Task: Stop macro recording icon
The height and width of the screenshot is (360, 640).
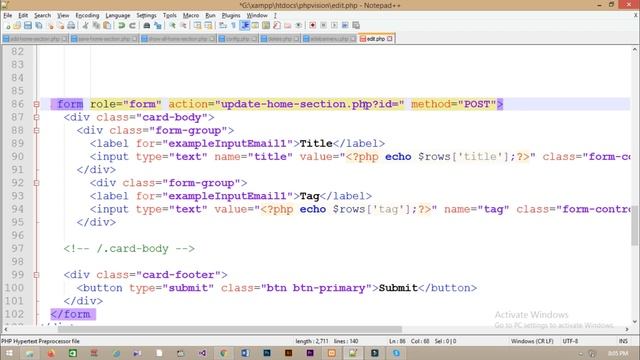Action: pyautogui.click(x=323, y=26)
